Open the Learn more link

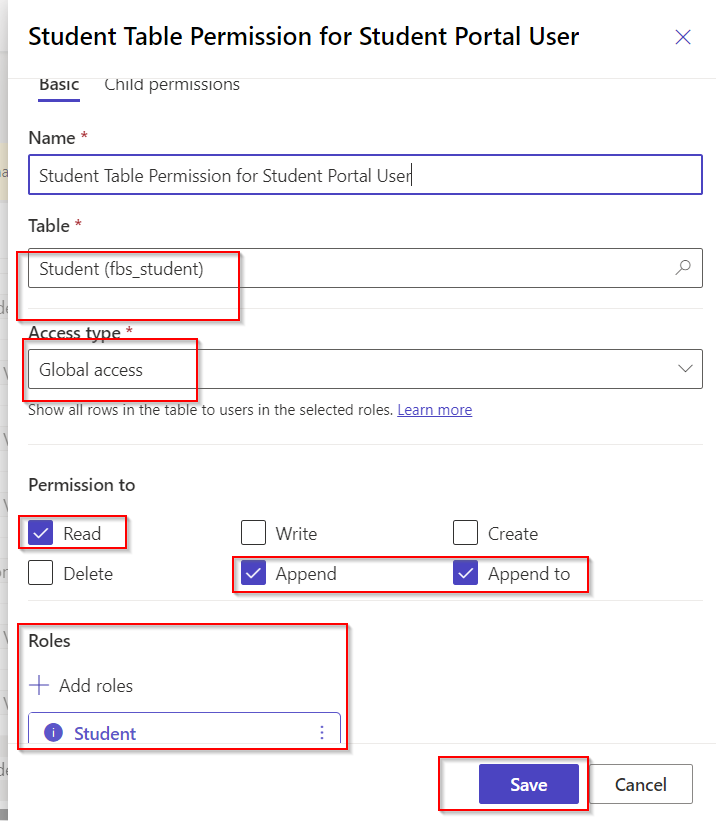(x=435, y=409)
